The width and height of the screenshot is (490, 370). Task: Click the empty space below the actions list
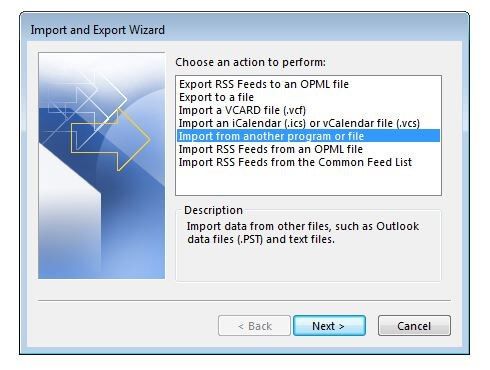click(308, 182)
